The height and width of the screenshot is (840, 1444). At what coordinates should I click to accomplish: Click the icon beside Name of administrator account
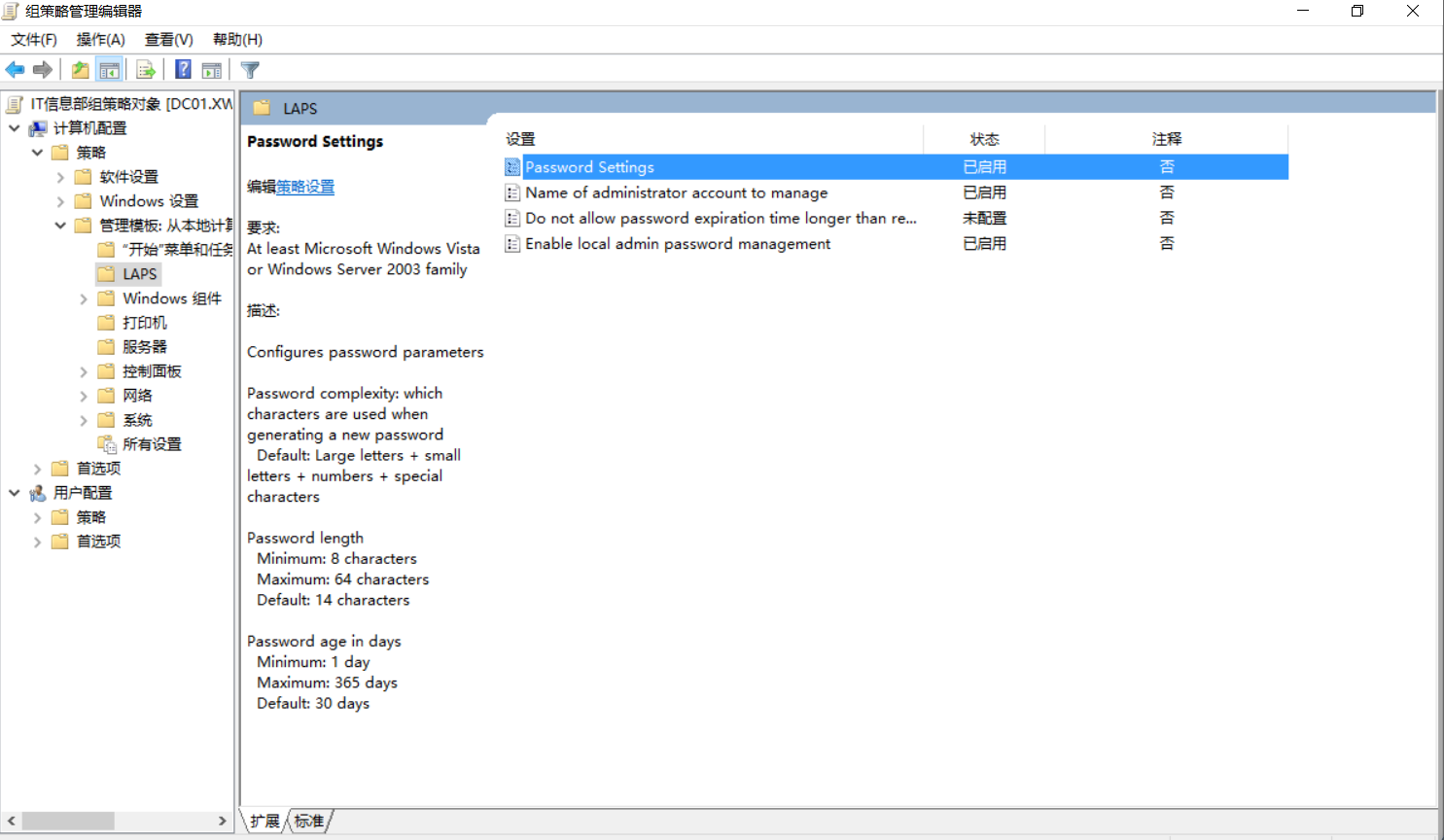click(x=512, y=192)
